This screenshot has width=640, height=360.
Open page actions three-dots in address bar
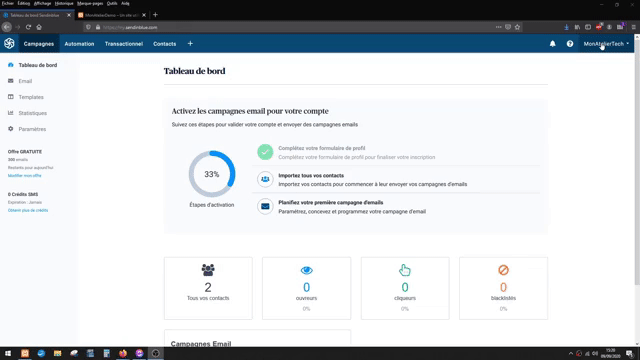tap(498, 27)
